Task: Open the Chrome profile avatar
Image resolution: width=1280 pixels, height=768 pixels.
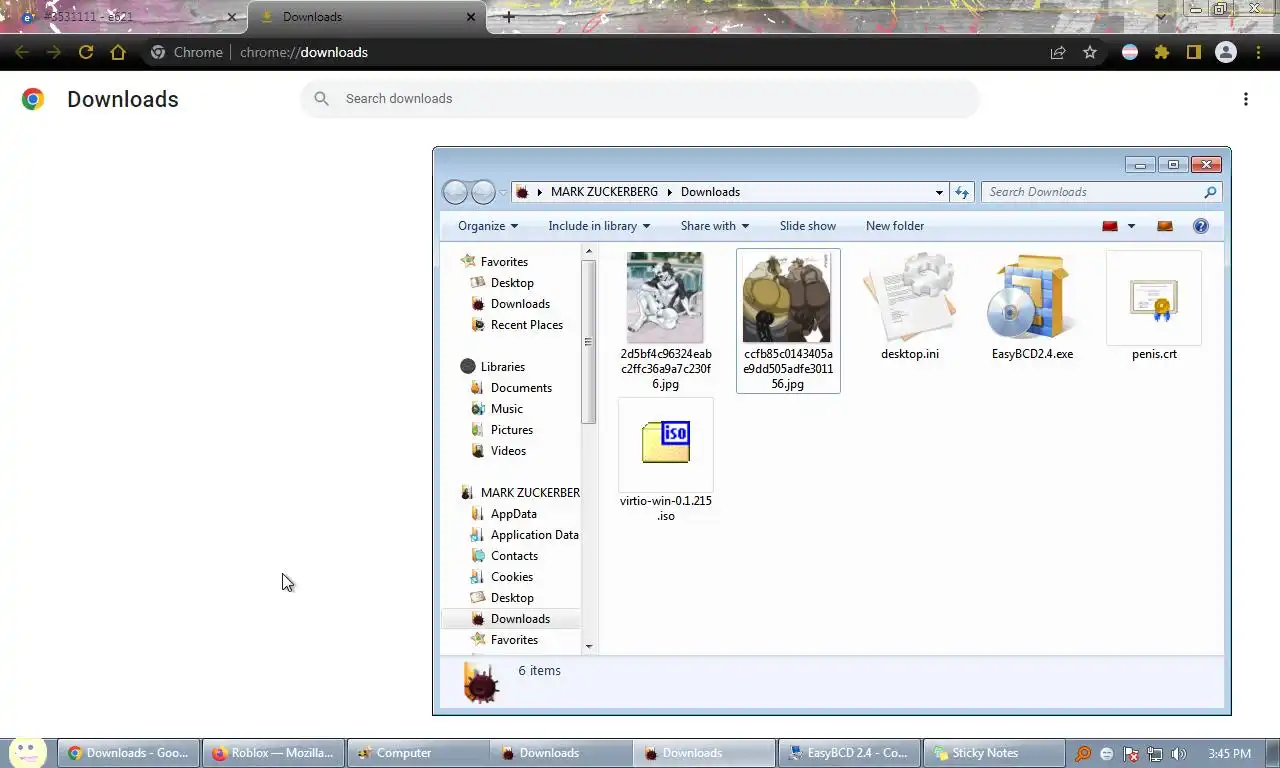Action: [1226, 52]
